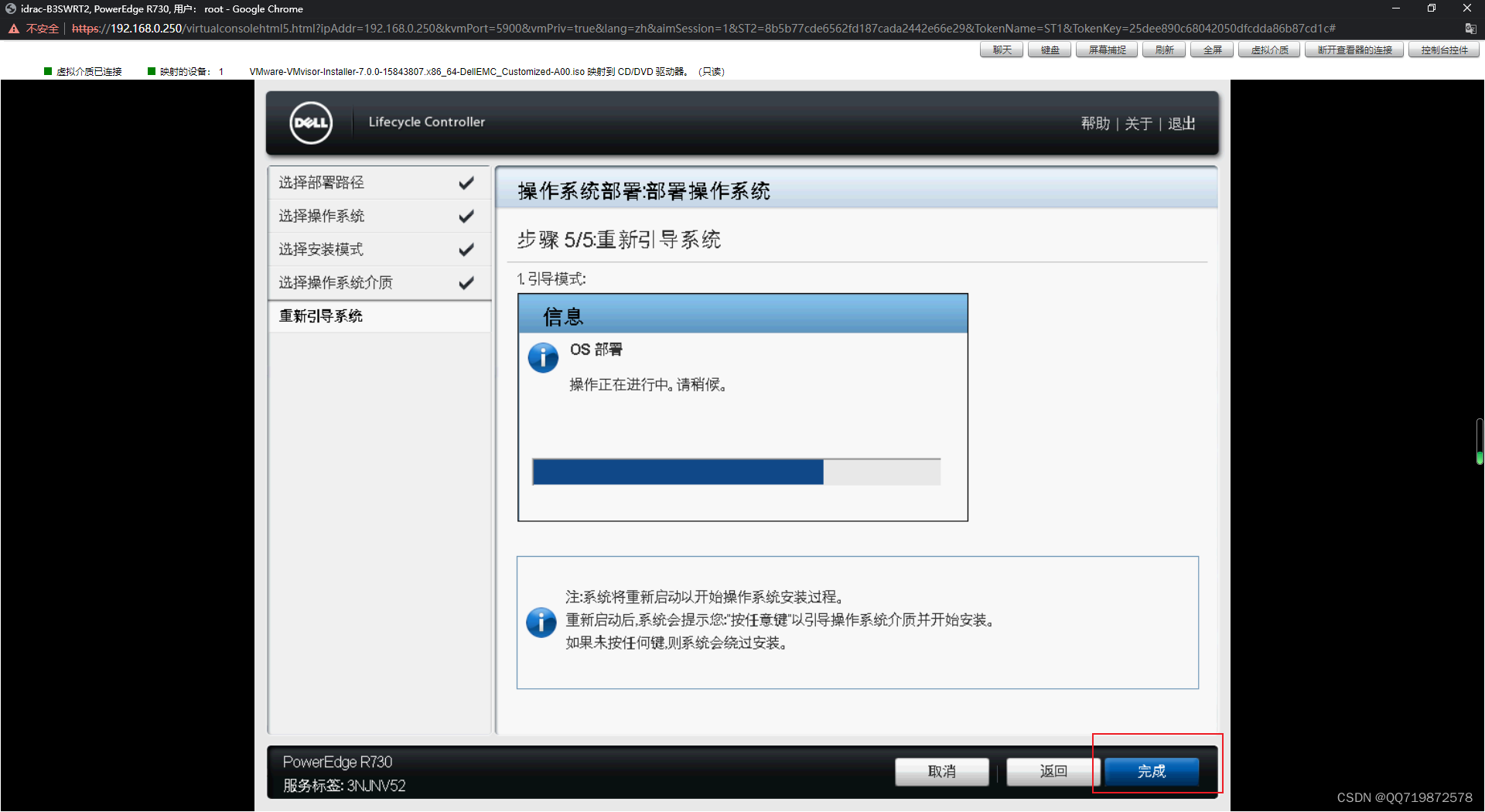Select the 重新引导系统 step
This screenshot has width=1485, height=812.
pyautogui.click(x=379, y=316)
